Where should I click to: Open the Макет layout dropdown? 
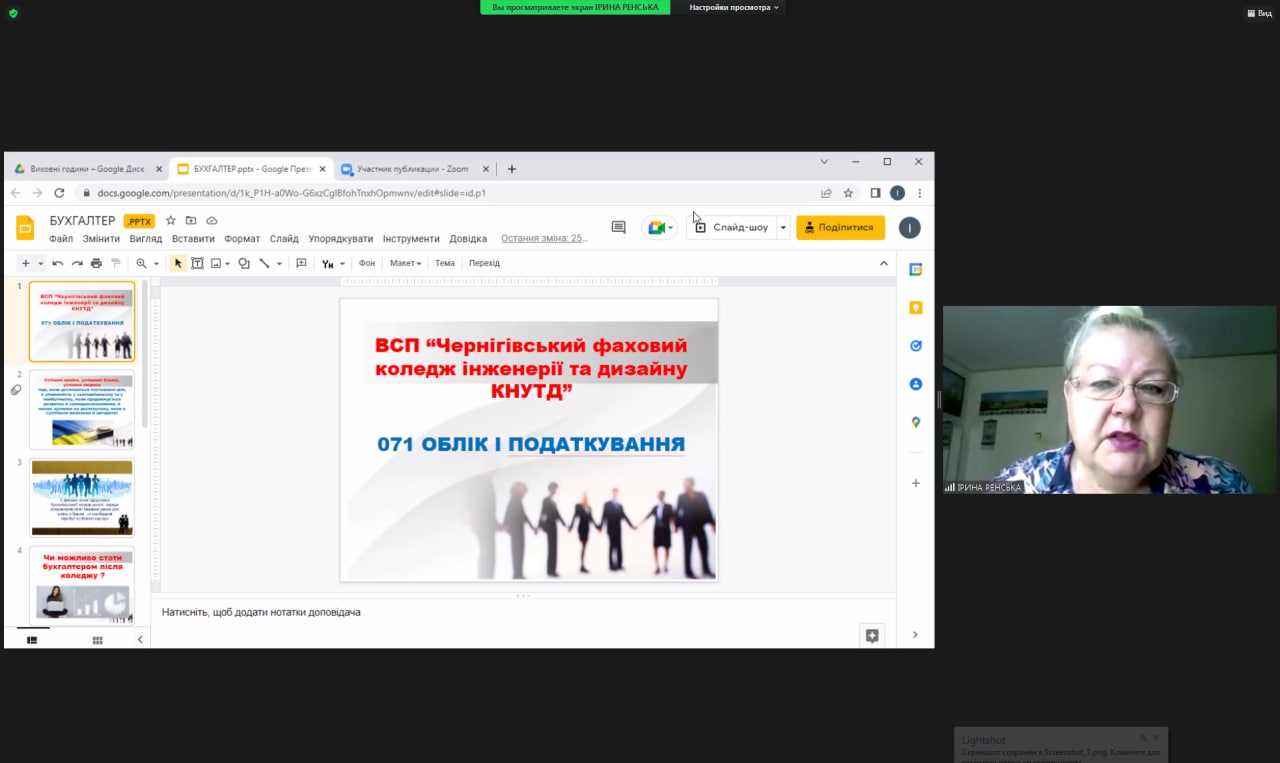pos(405,264)
